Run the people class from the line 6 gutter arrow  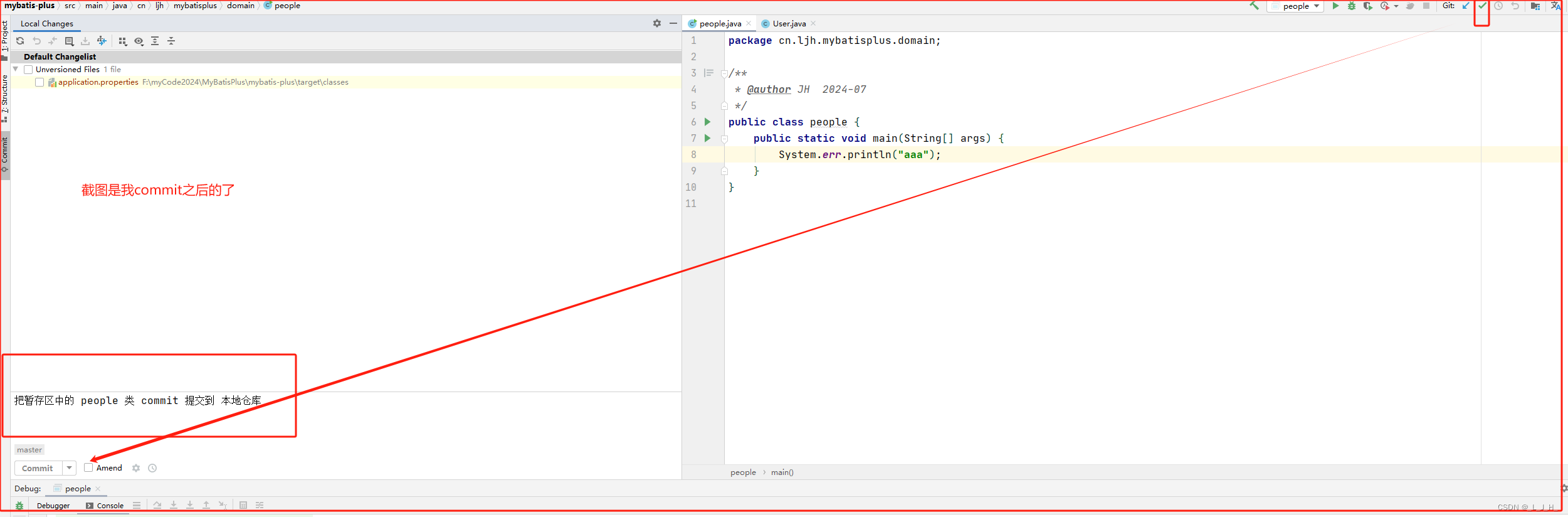(x=707, y=122)
